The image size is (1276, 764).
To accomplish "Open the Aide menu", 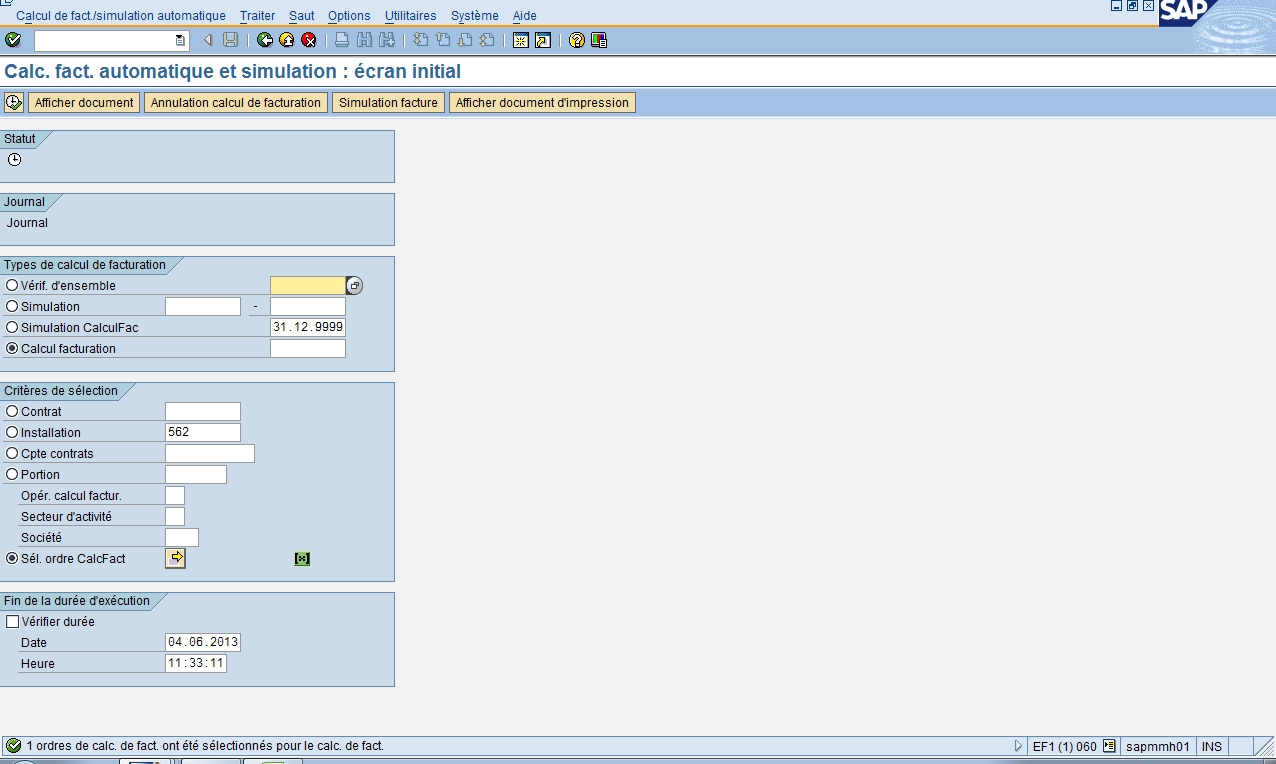I will 525,16.
